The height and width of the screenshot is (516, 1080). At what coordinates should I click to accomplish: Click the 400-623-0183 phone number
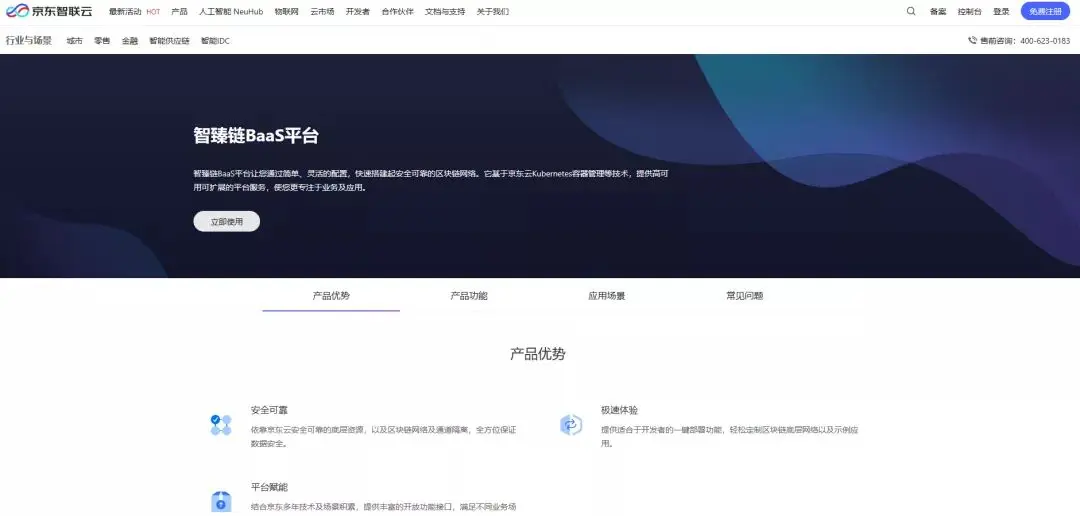[x=1045, y=41]
